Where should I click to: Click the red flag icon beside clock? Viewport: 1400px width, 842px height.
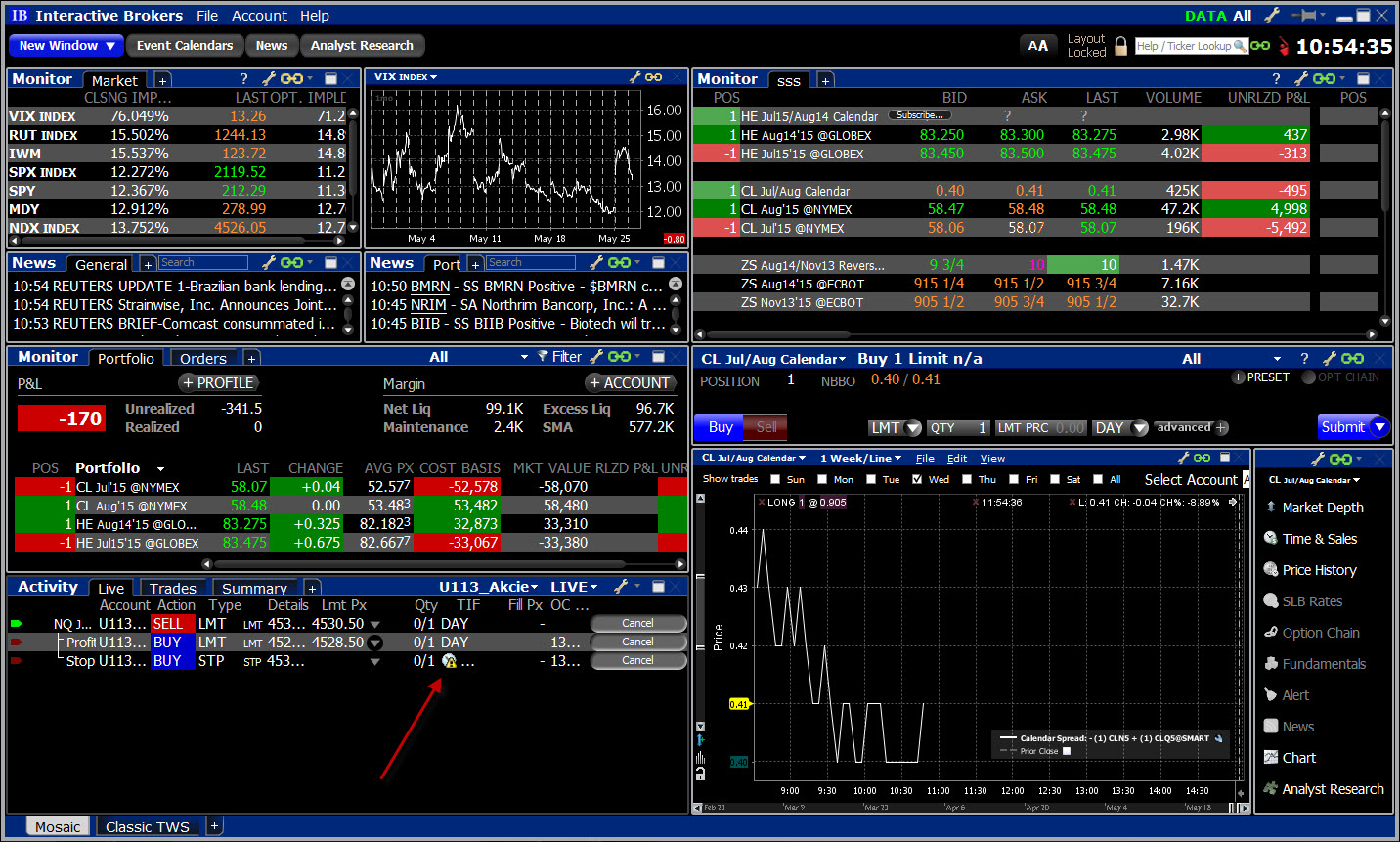[1284, 46]
